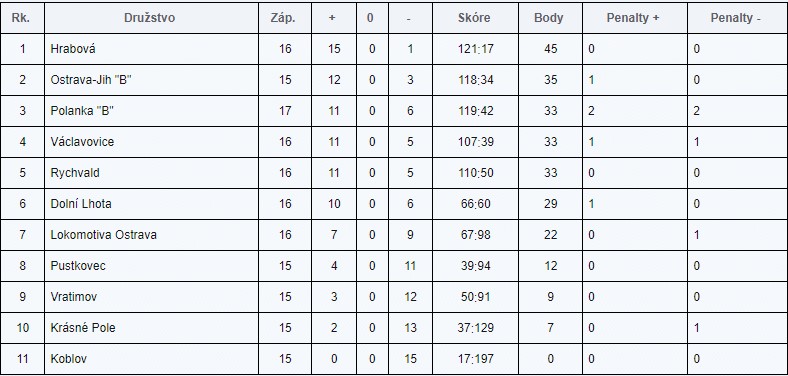Click the Záp. column header
Image resolution: width=788 pixels, height=376 pixels.
pos(283,18)
